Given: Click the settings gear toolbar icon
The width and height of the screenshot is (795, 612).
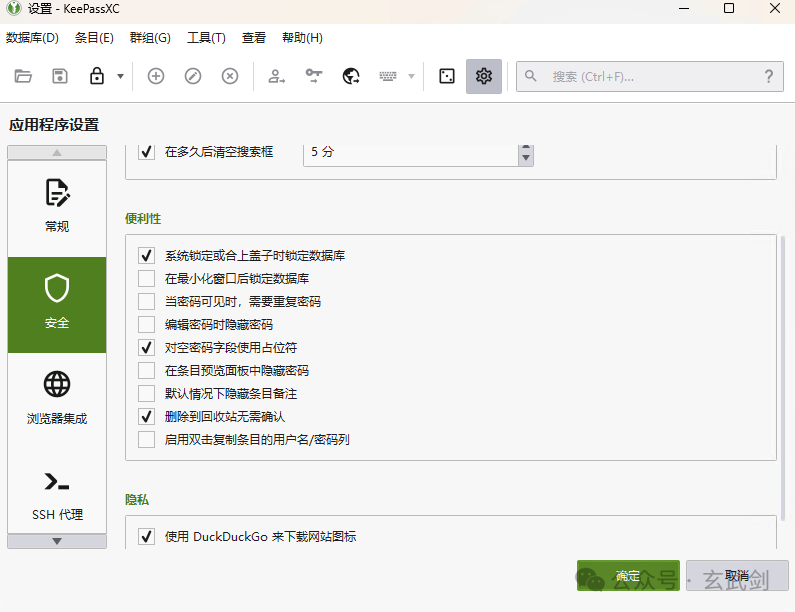Looking at the screenshot, I should 484,77.
